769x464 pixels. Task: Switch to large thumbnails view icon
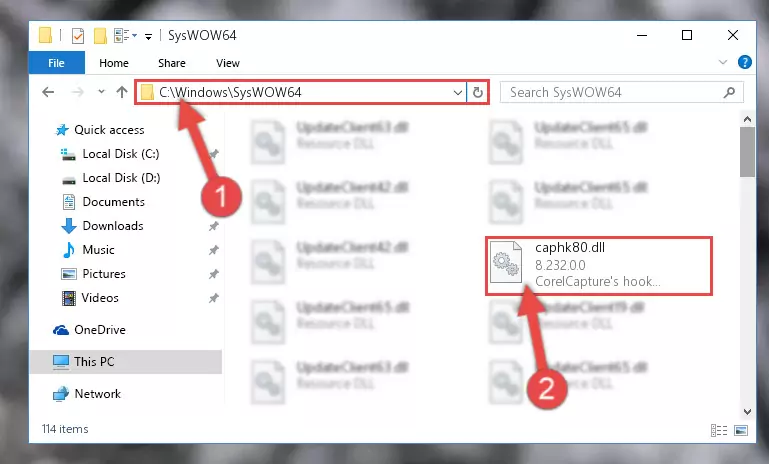tap(741, 430)
